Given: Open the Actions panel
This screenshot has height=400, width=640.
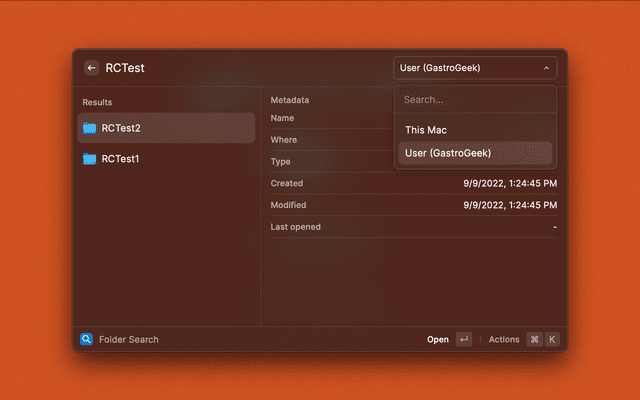Looking at the screenshot, I should [x=504, y=339].
